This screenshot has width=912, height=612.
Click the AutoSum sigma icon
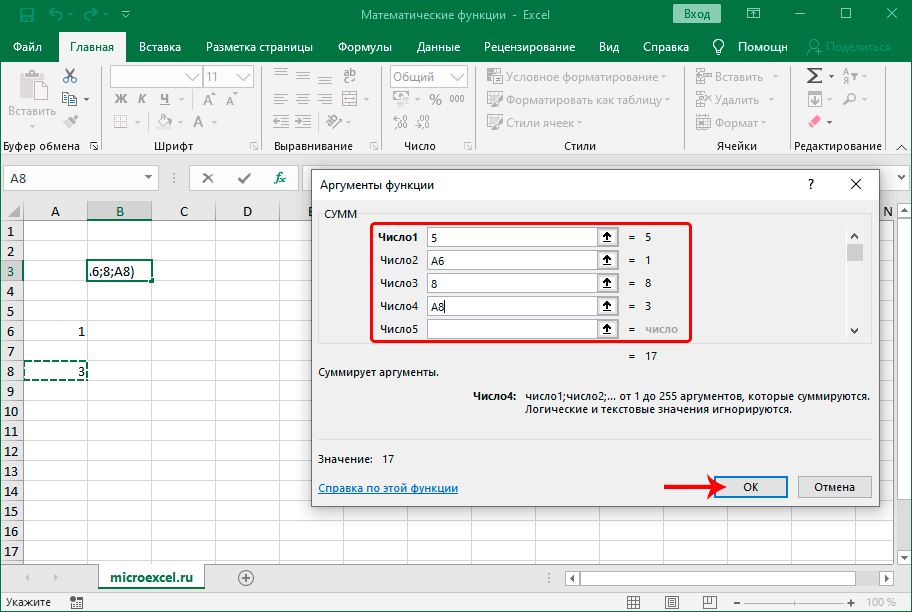tap(814, 76)
